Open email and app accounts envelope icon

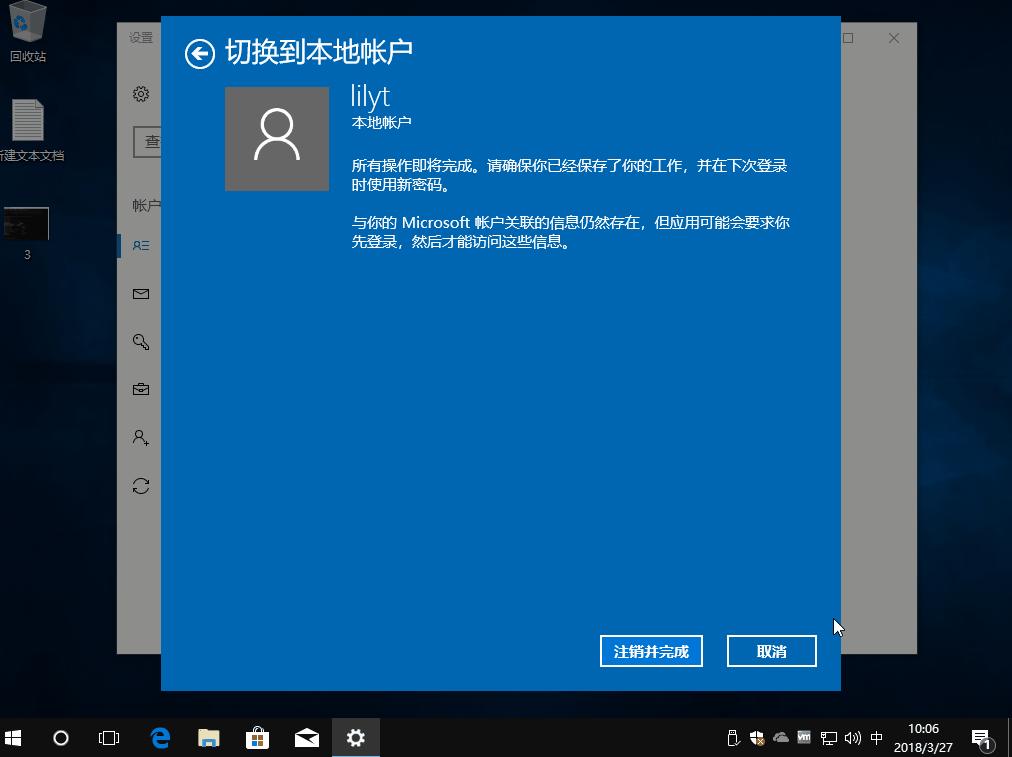coord(141,293)
